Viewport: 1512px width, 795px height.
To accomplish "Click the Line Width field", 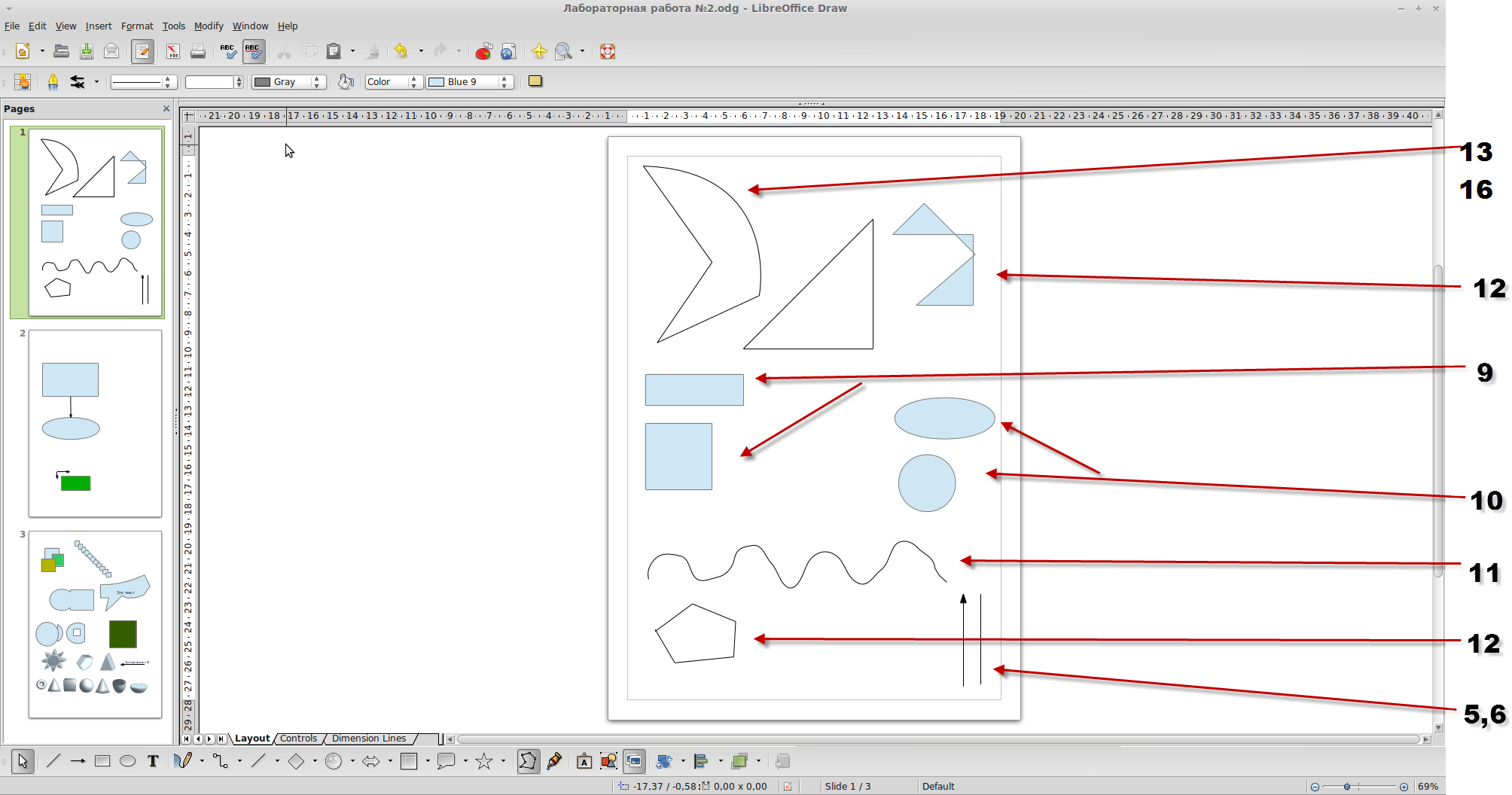I will pos(210,82).
